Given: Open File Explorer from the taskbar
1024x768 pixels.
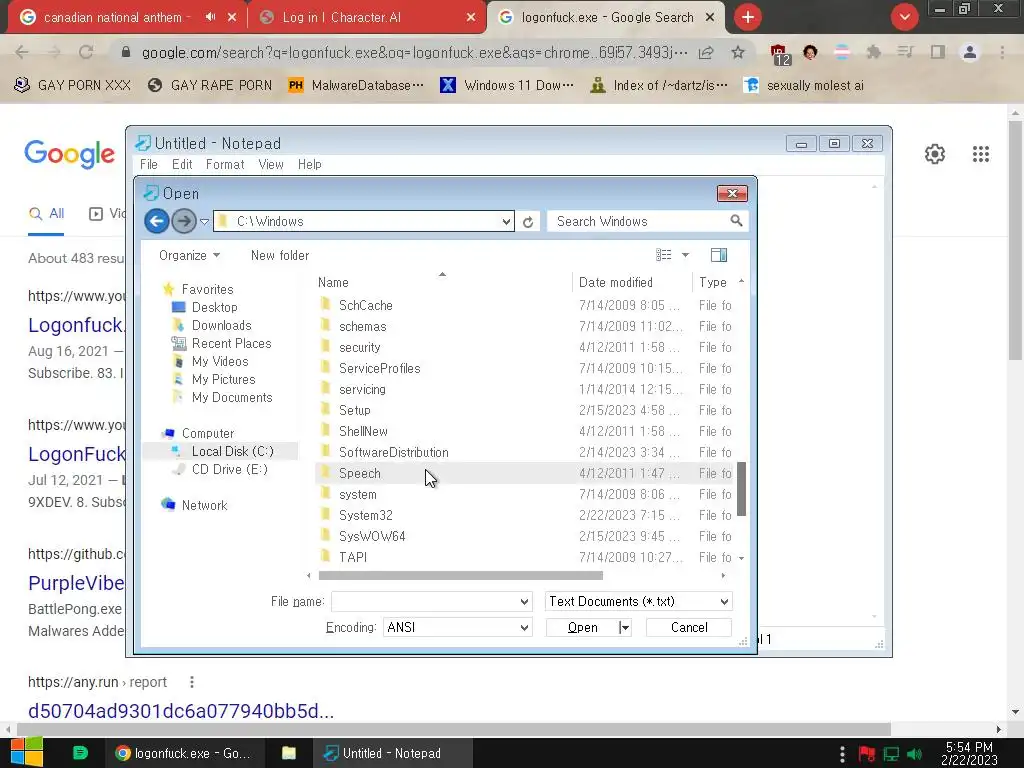Looking at the screenshot, I should click(x=289, y=753).
